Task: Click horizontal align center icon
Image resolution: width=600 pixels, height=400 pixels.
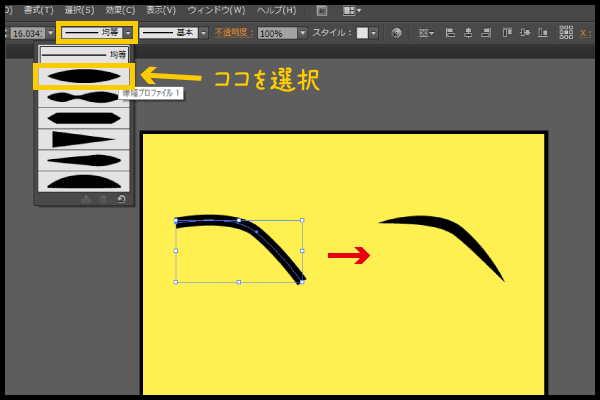Action: 468,33
